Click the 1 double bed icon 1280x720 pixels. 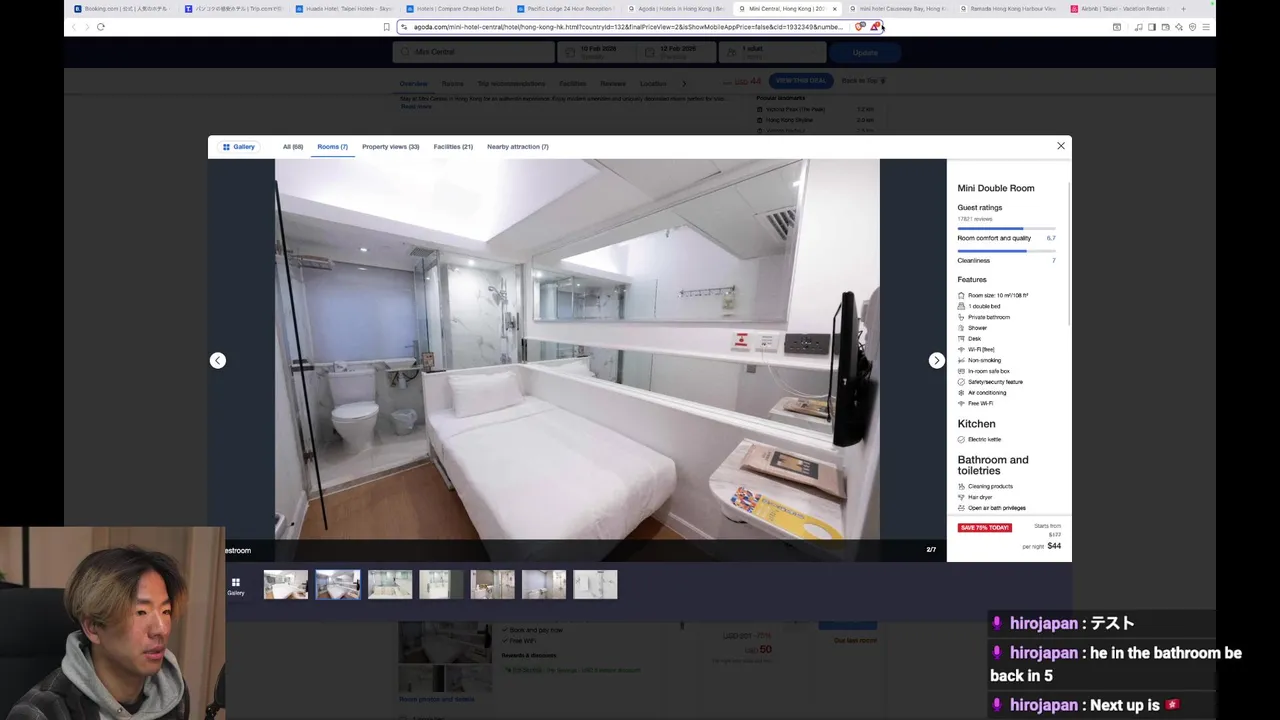click(961, 306)
